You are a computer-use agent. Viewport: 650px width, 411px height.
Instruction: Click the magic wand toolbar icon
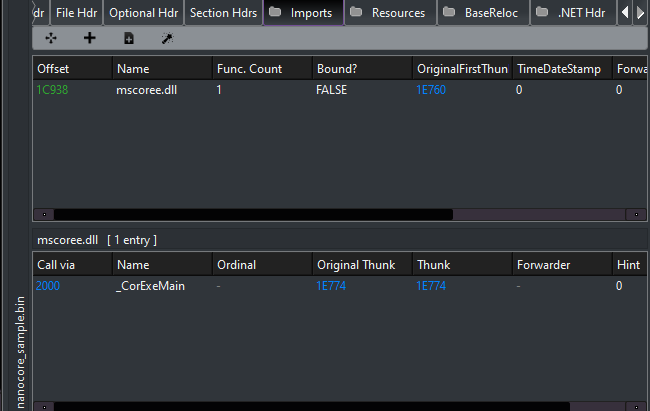click(167, 39)
